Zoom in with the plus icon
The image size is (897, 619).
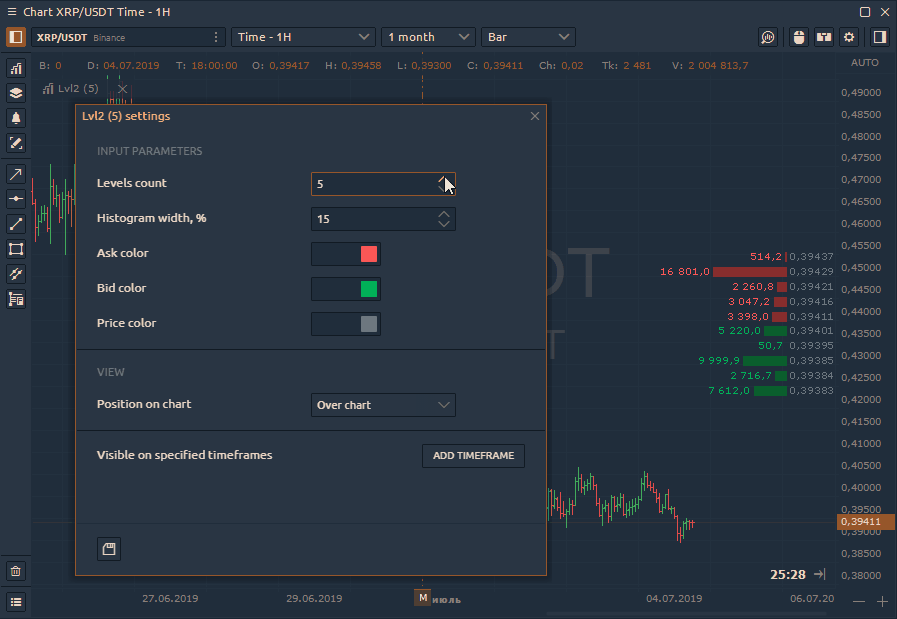click(882, 601)
